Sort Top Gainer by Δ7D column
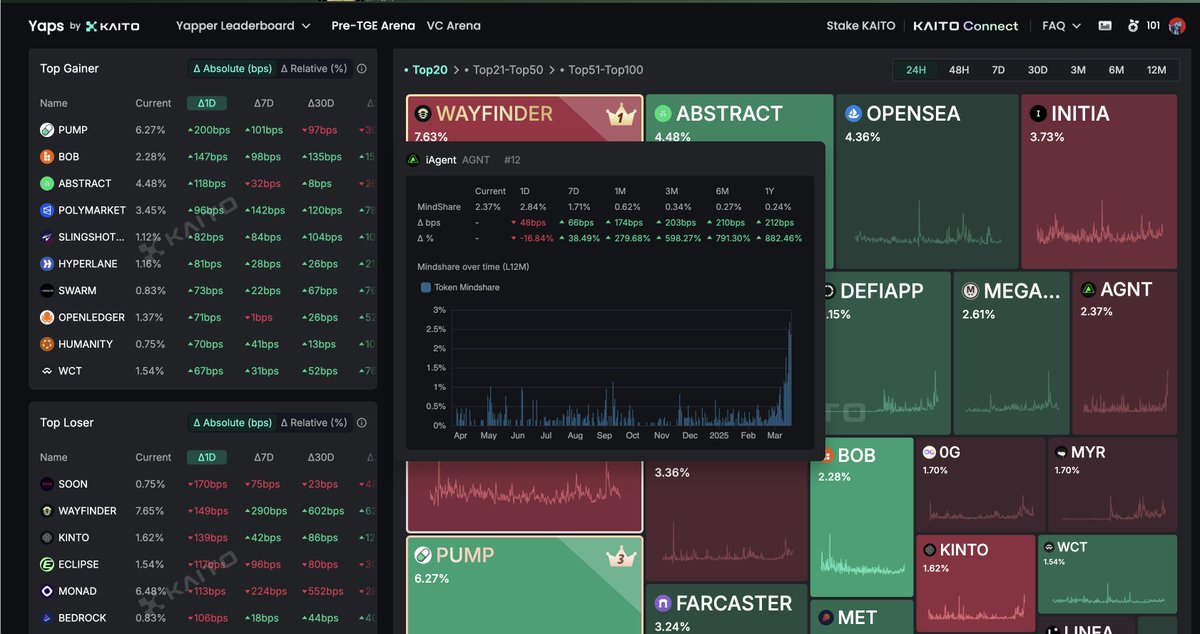The image size is (1200, 634). pyautogui.click(x=263, y=103)
